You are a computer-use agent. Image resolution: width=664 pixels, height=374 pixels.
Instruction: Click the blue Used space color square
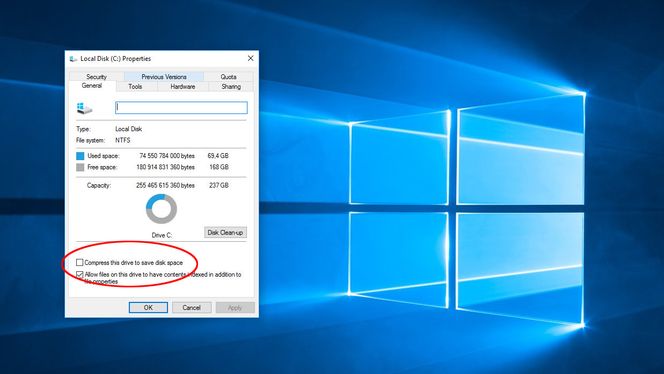[x=80, y=156]
